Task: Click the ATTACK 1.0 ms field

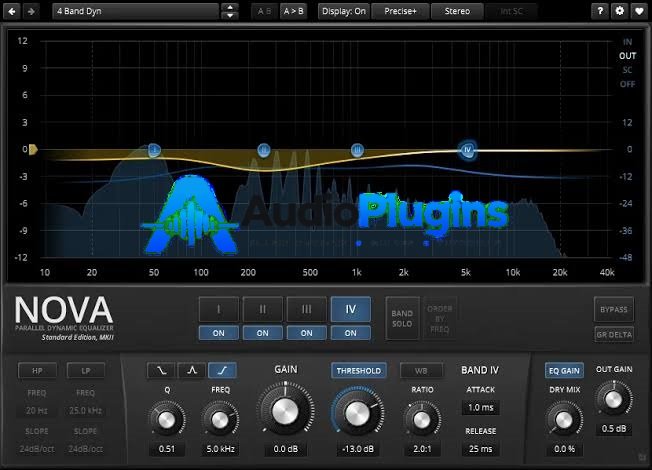Action: [x=481, y=407]
